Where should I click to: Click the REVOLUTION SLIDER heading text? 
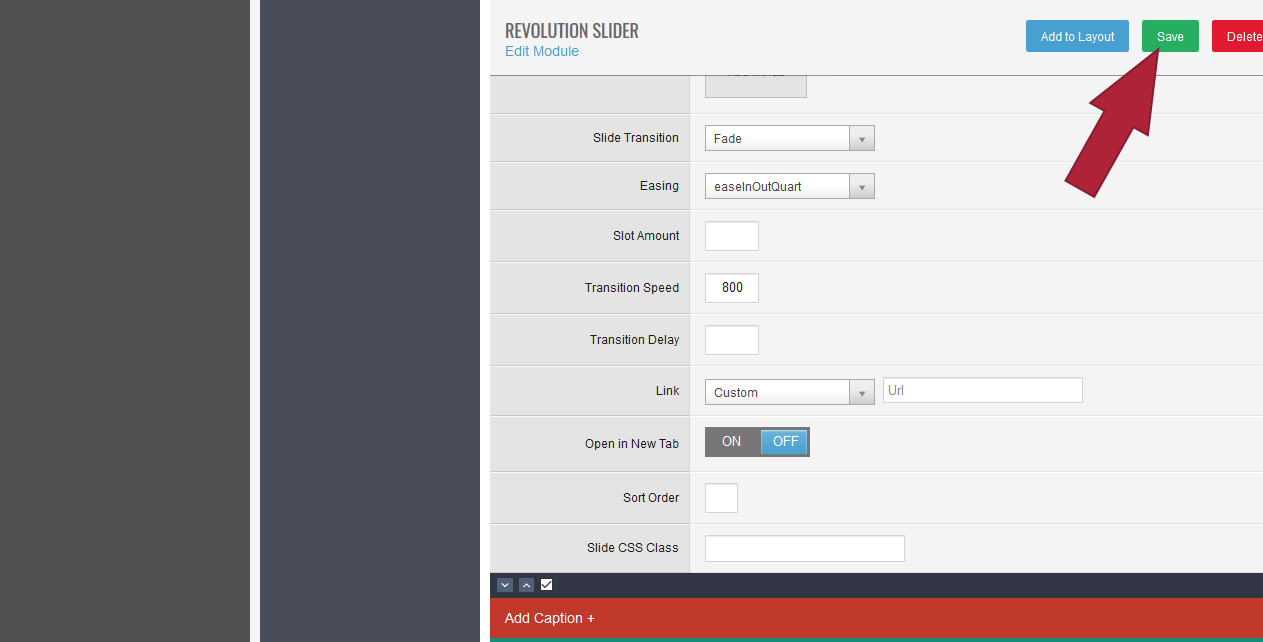[x=572, y=31]
